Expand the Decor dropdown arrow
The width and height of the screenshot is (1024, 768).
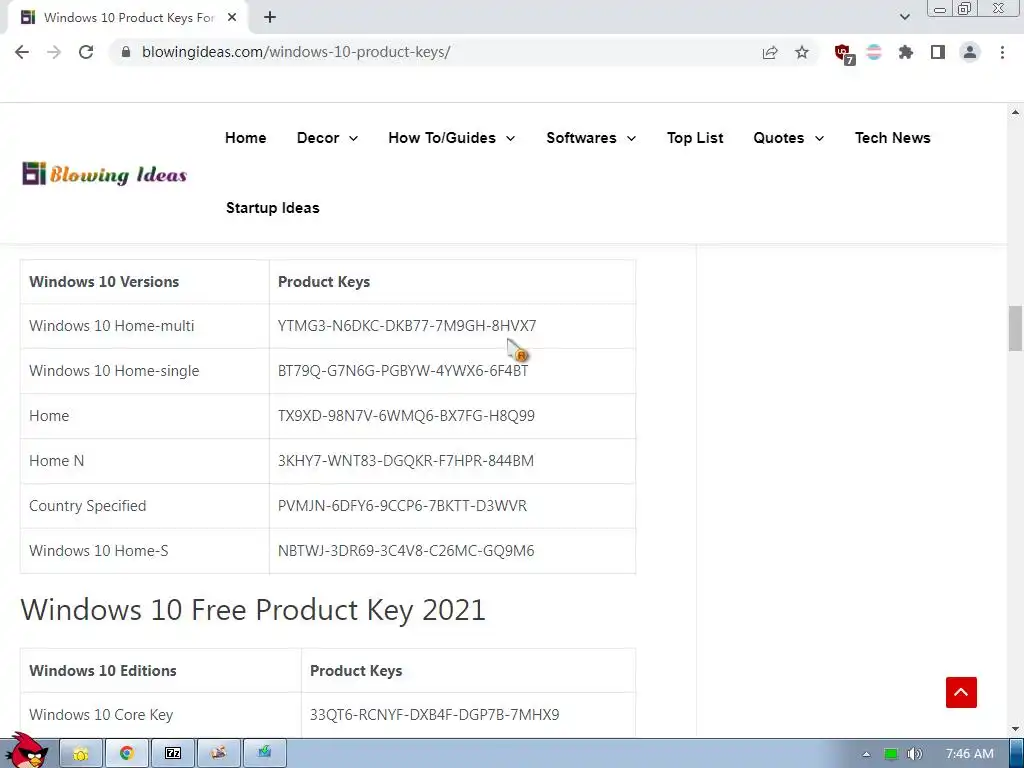click(353, 138)
